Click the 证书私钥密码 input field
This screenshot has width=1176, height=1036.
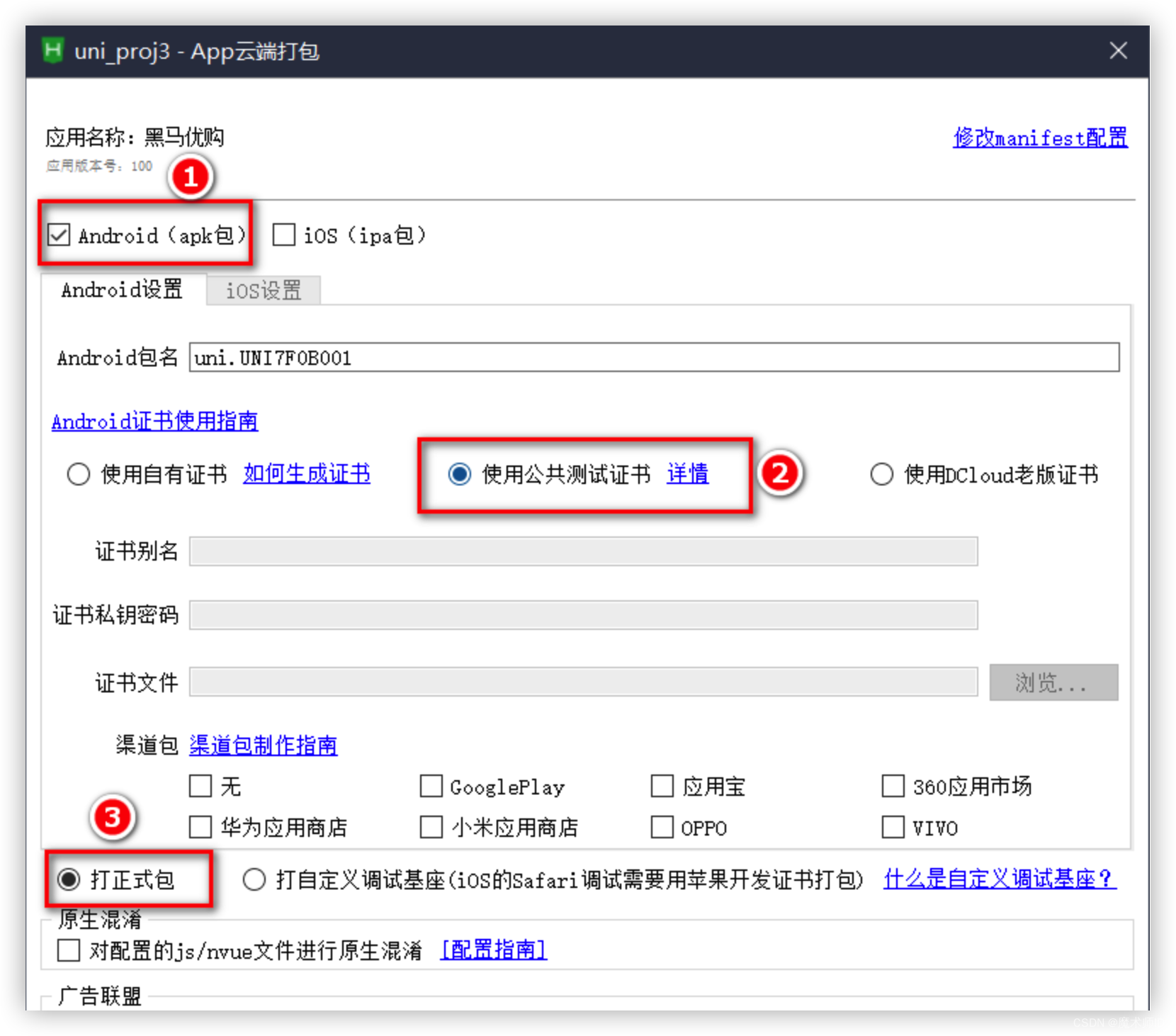click(x=583, y=615)
